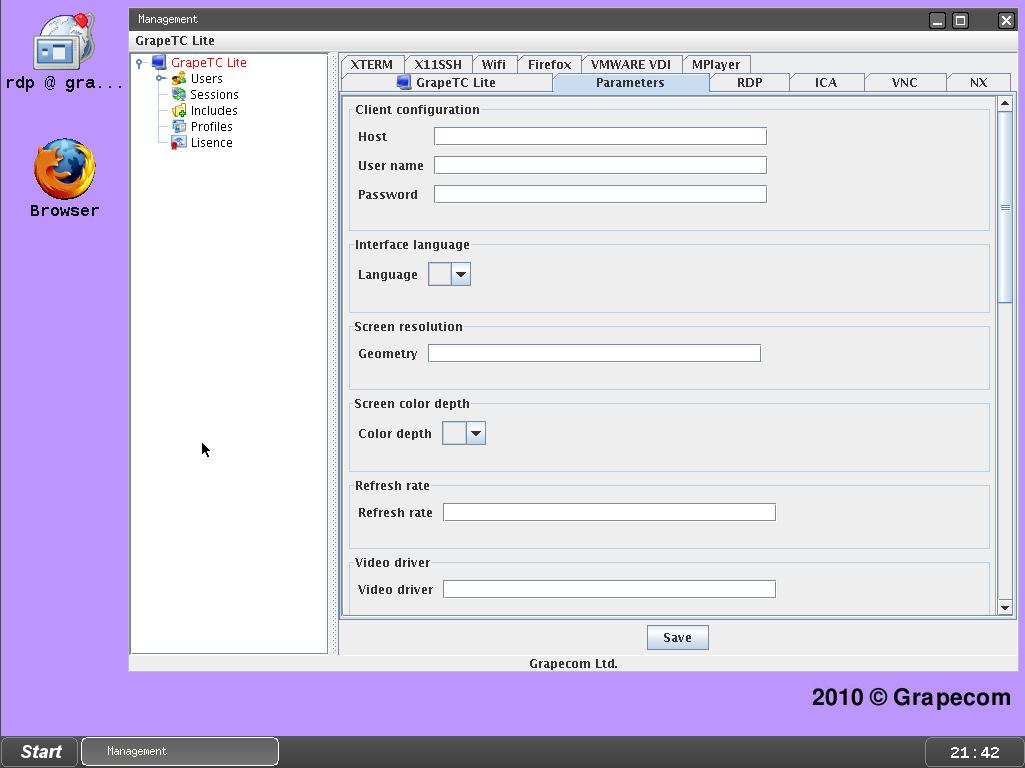The image size is (1025, 768).
Task: Launch the Firefox Browser desktop icon
Action: click(x=64, y=170)
